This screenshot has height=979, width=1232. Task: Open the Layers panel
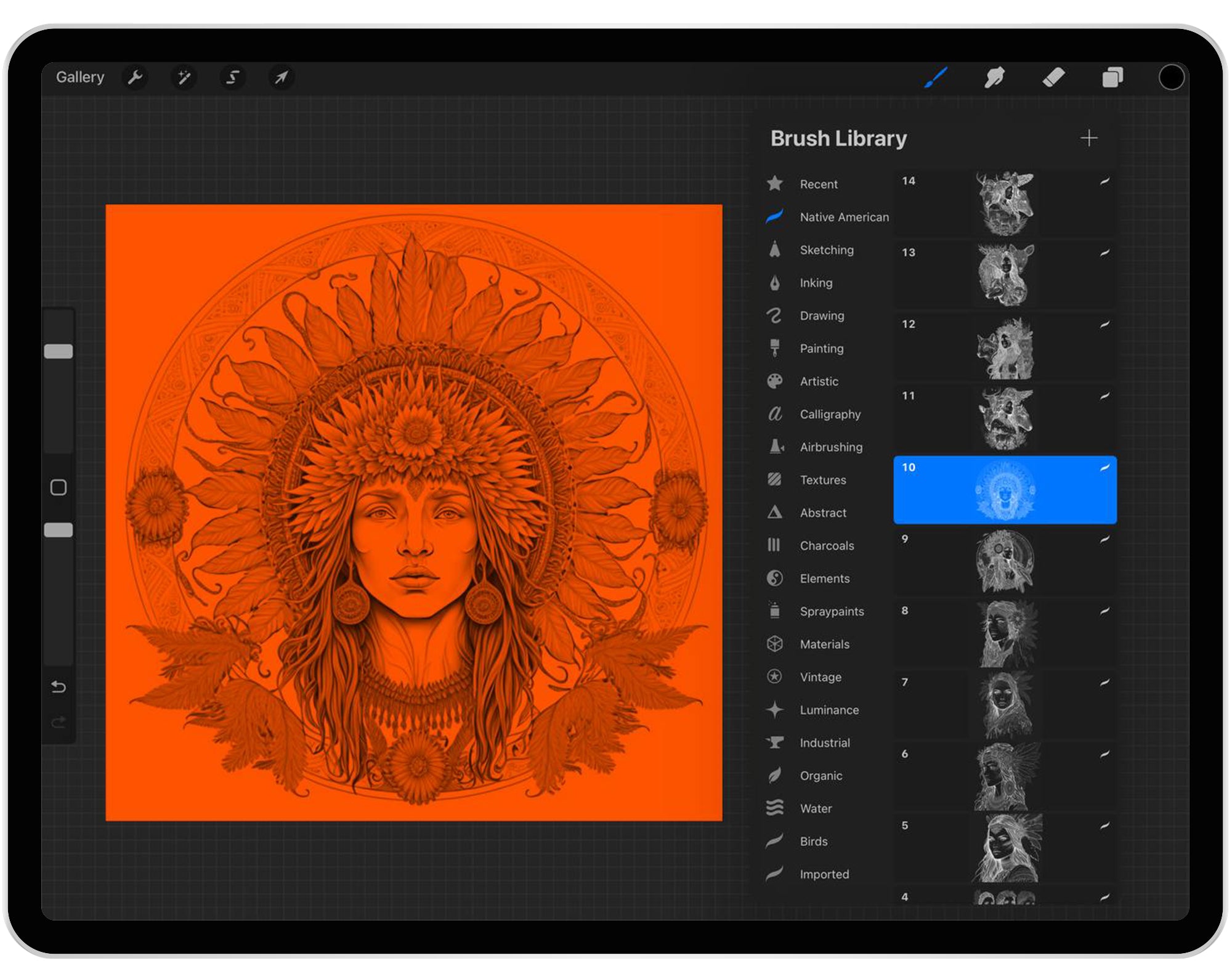[1112, 77]
